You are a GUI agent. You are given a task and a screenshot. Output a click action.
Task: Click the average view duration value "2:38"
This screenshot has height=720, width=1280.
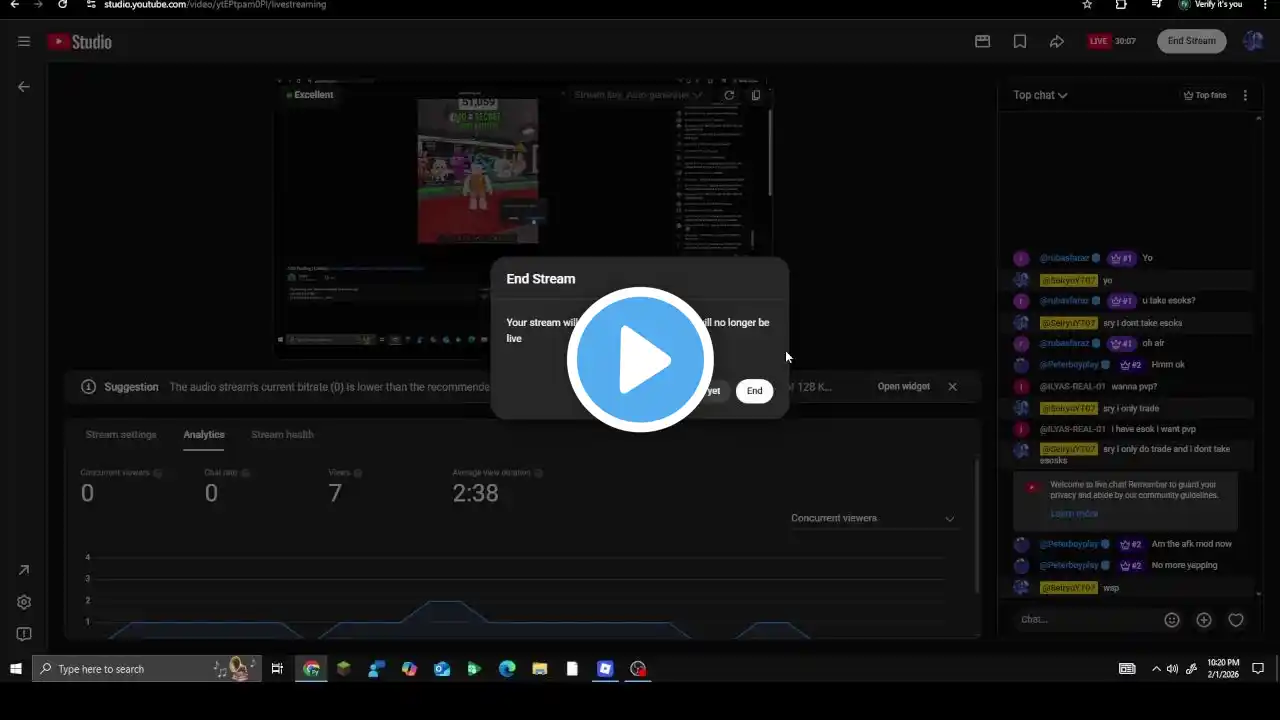(x=475, y=493)
